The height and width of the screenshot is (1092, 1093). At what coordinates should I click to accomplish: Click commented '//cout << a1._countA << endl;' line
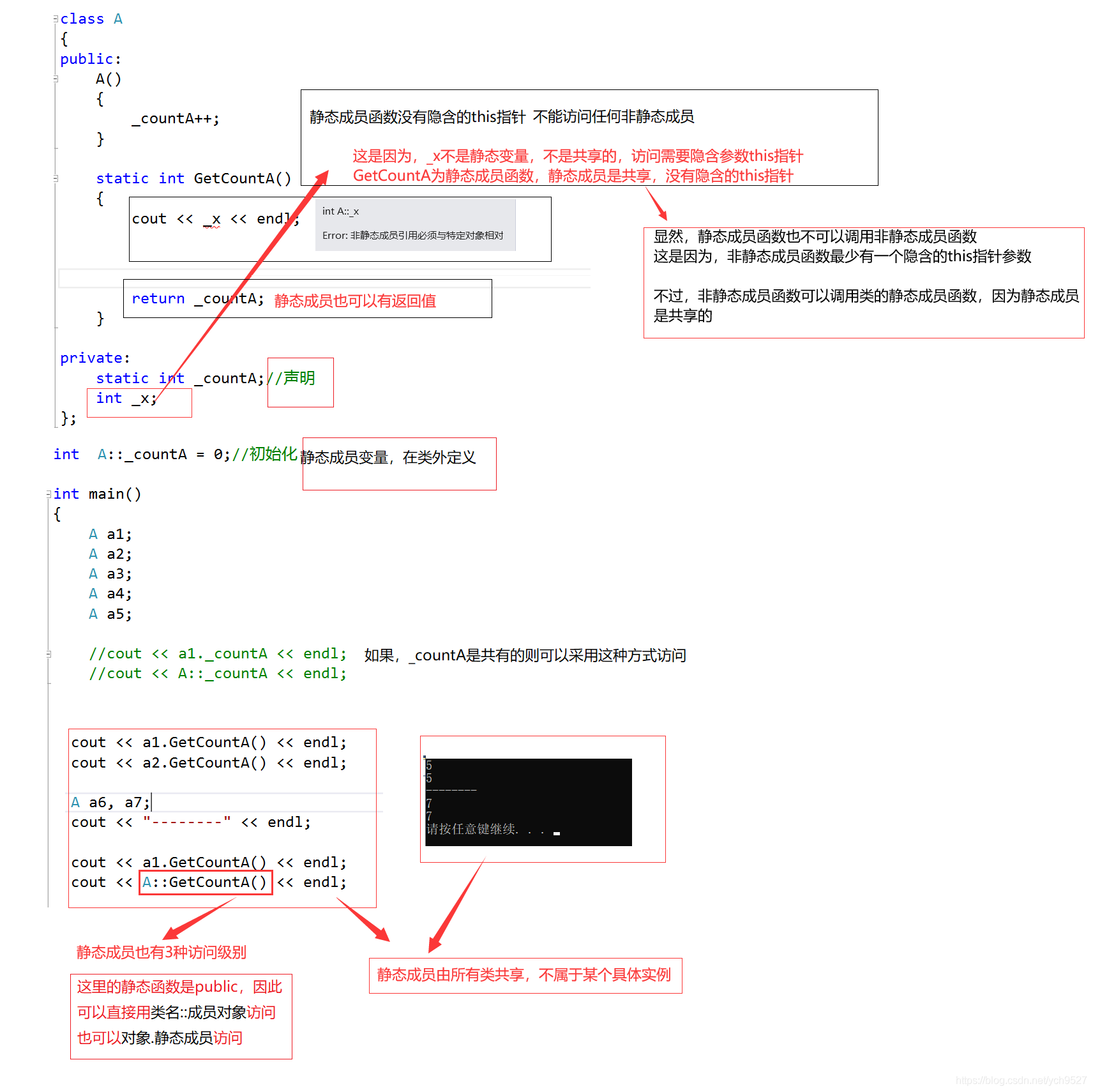tap(218, 653)
